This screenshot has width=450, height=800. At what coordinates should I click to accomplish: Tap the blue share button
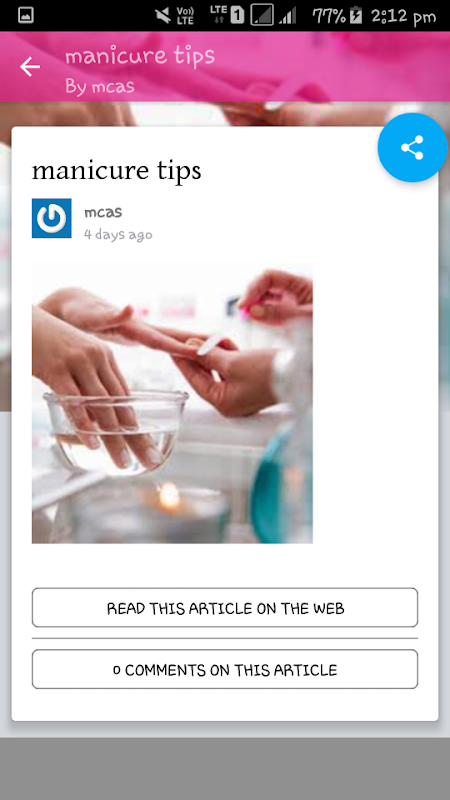[x=412, y=147]
